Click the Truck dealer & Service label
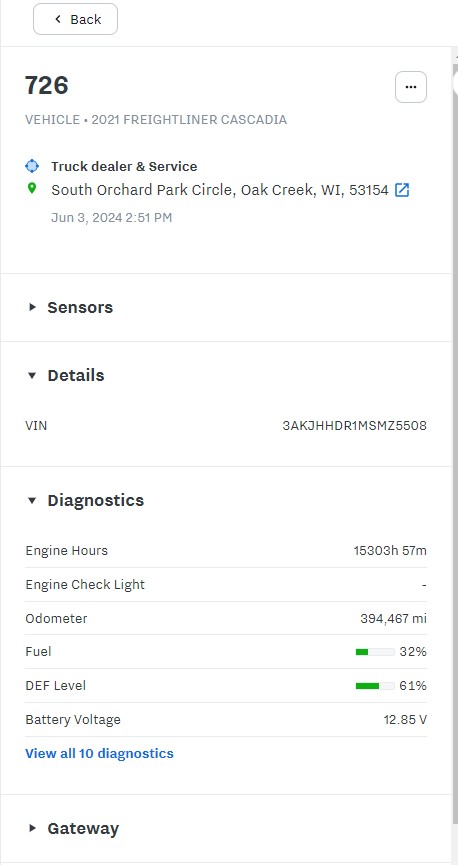Screen dimensions: 458x865 (x=124, y=167)
